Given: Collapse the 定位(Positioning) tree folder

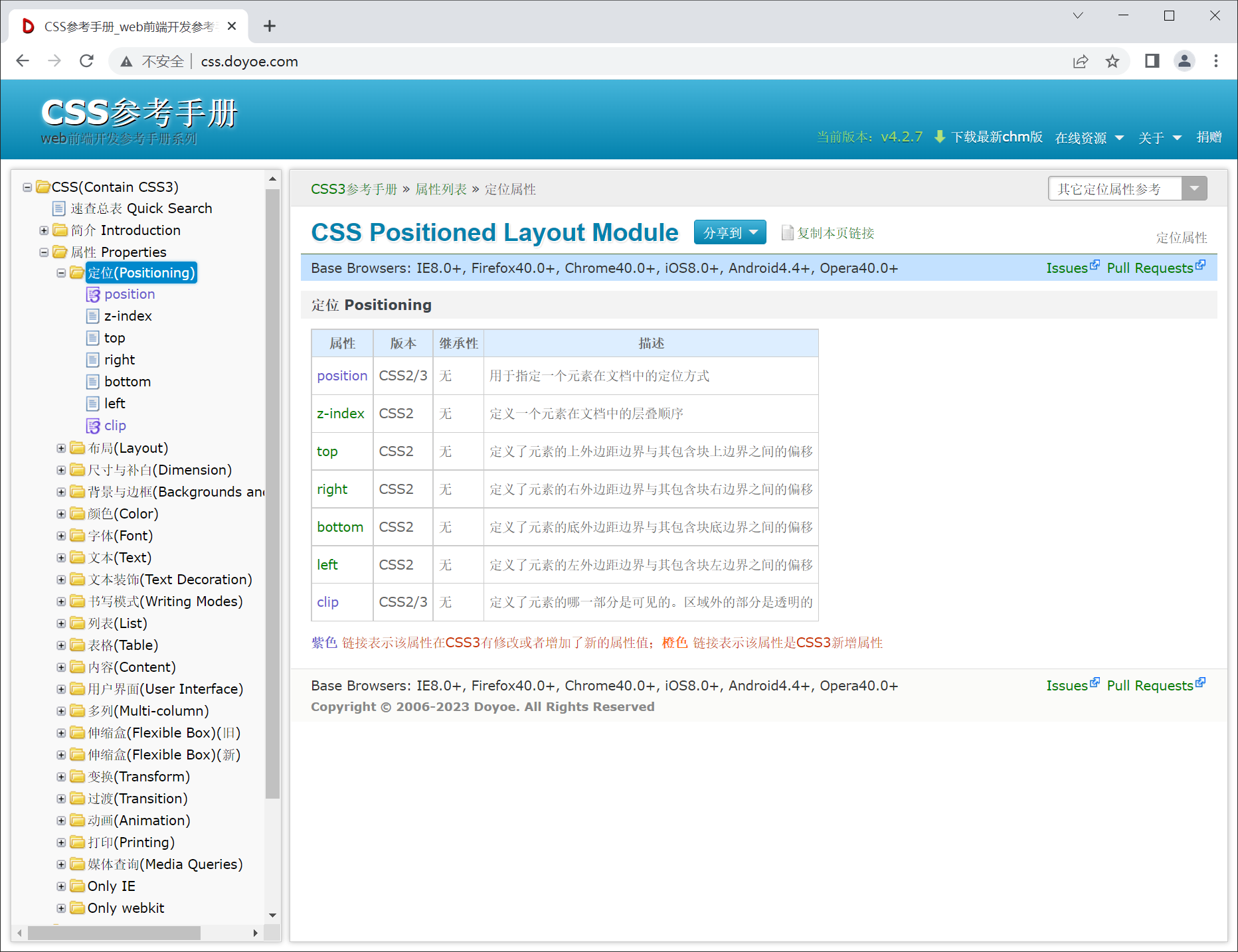Looking at the screenshot, I should pos(61,273).
